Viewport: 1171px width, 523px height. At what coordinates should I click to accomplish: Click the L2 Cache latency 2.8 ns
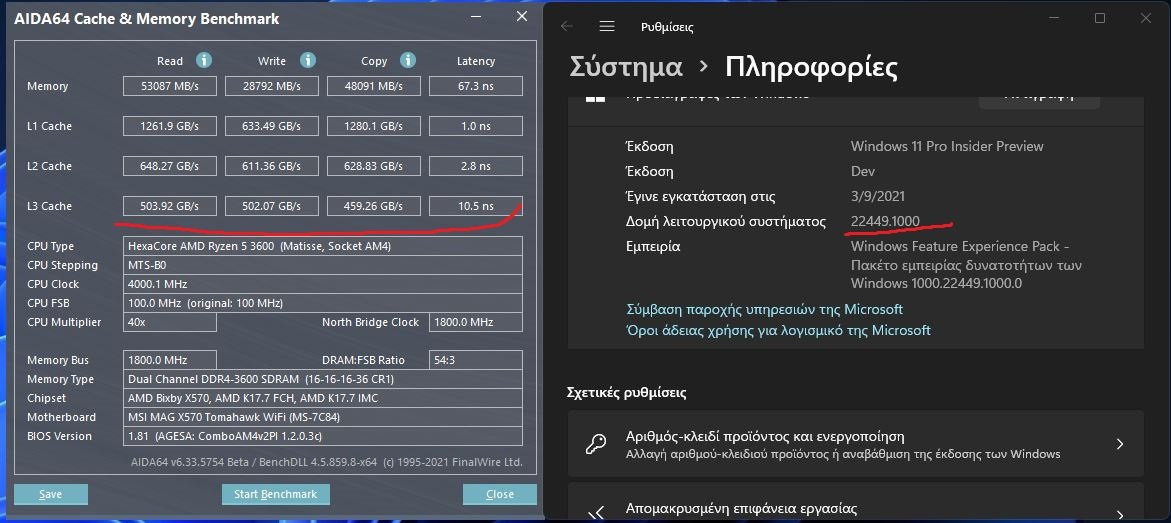(476, 166)
